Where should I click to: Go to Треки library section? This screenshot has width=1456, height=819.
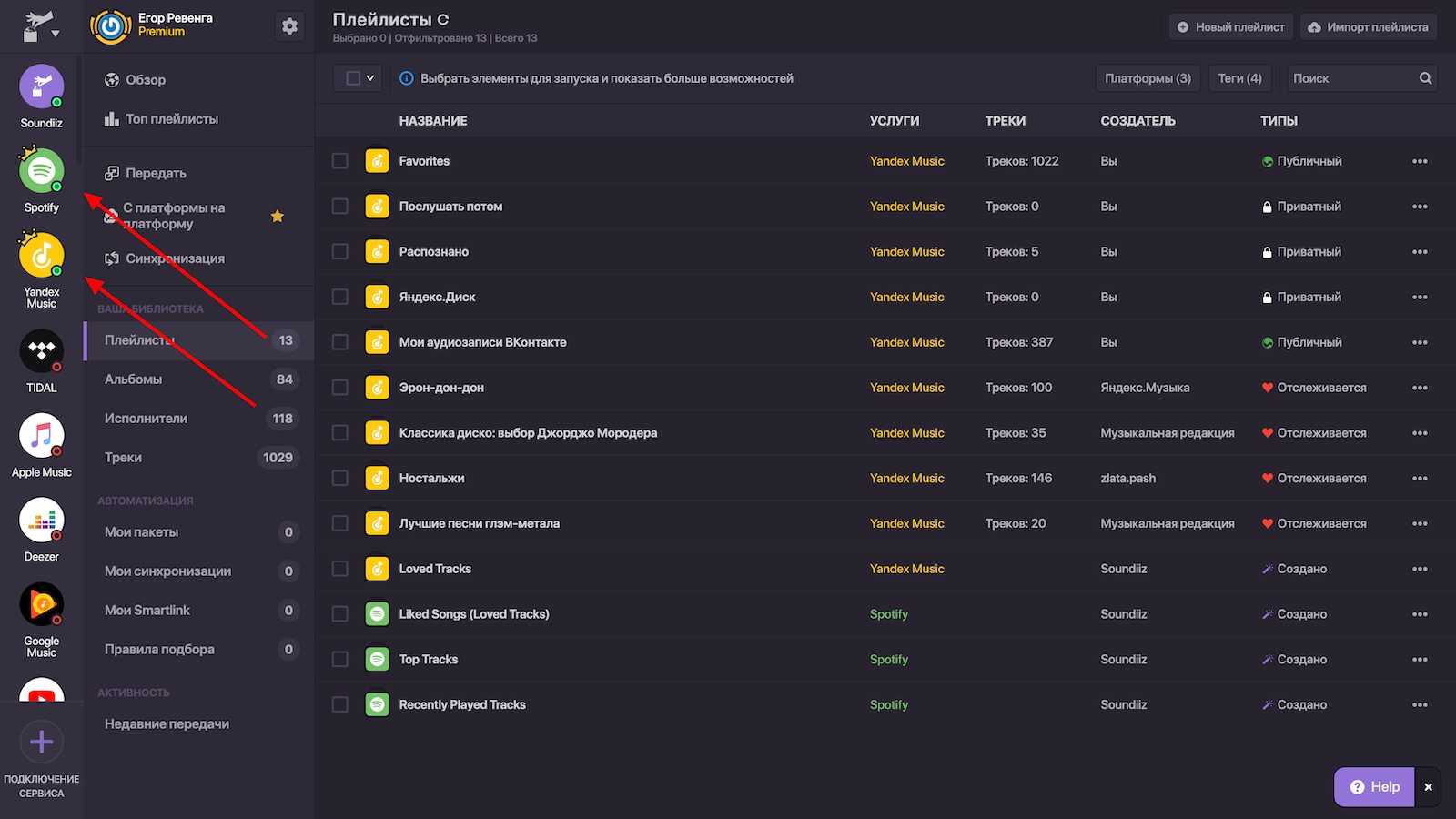pyautogui.click(x=198, y=458)
